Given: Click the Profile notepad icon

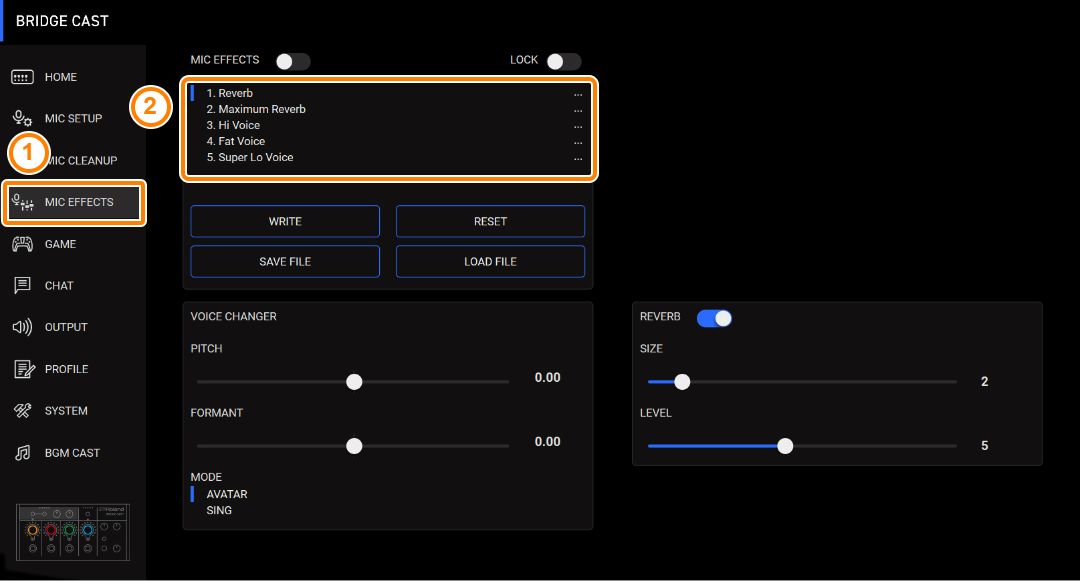Looking at the screenshot, I should coord(24,369).
